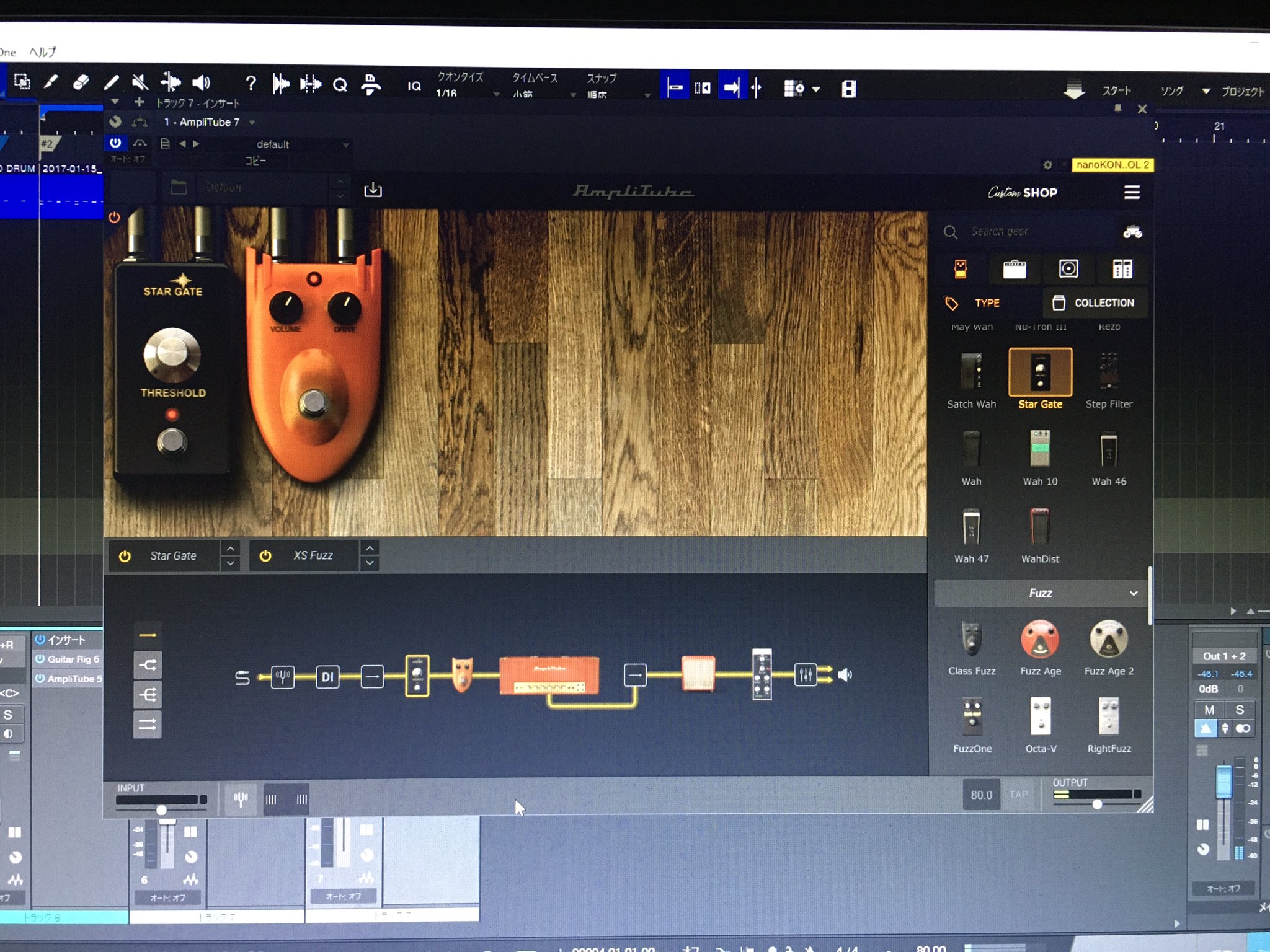Toggle power on the Star Gate pedal slot
This screenshot has height=952, width=1270.
pos(125,556)
